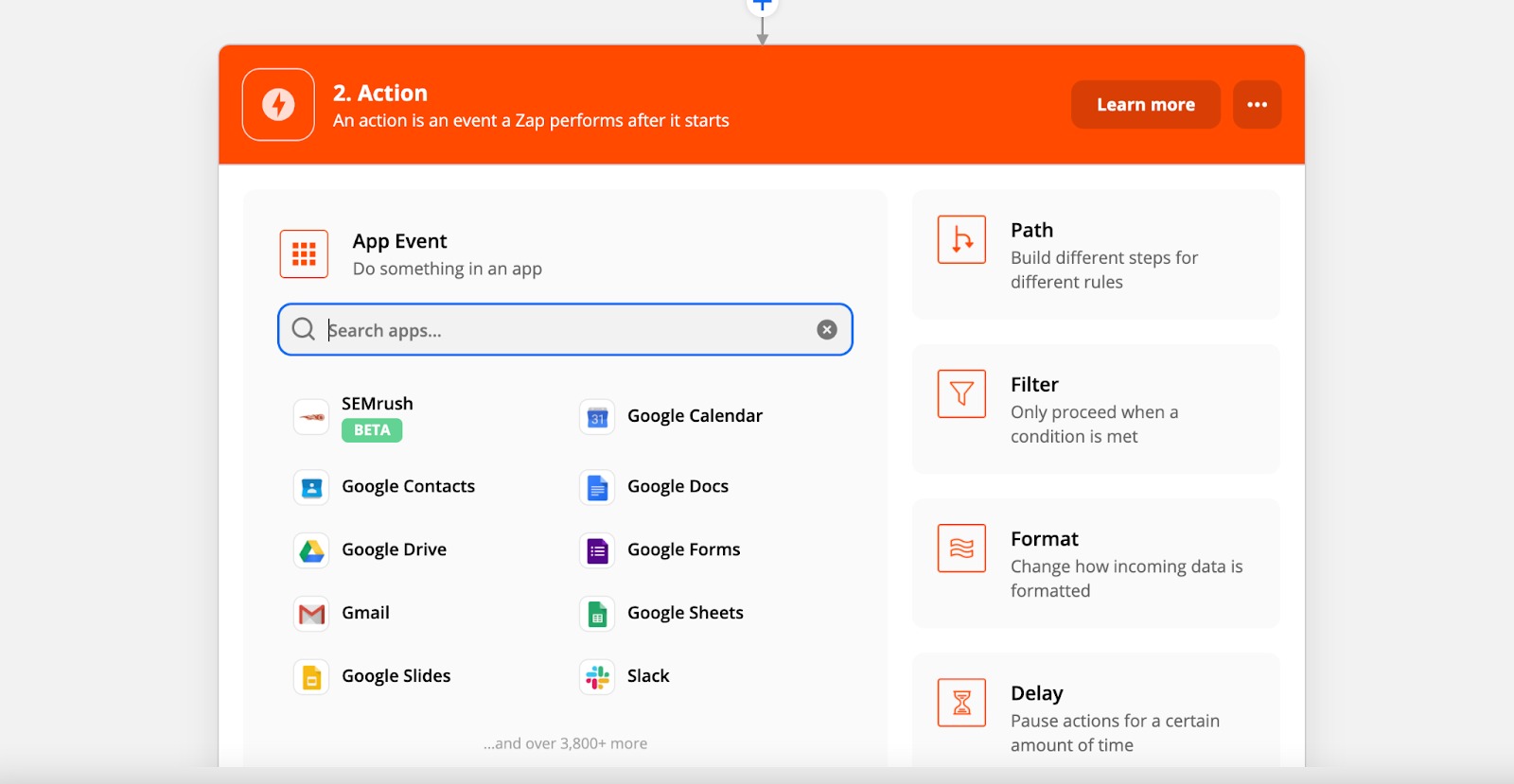Select the Google Drive icon
Viewport: 1514px width, 784px height.
(x=311, y=550)
